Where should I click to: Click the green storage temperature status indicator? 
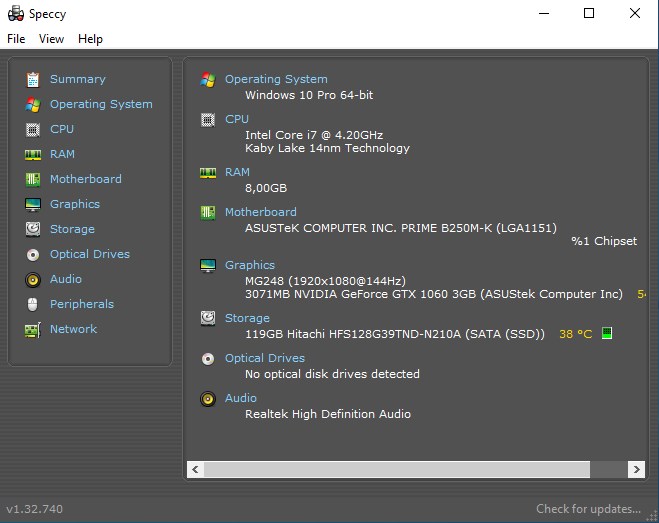click(606, 333)
